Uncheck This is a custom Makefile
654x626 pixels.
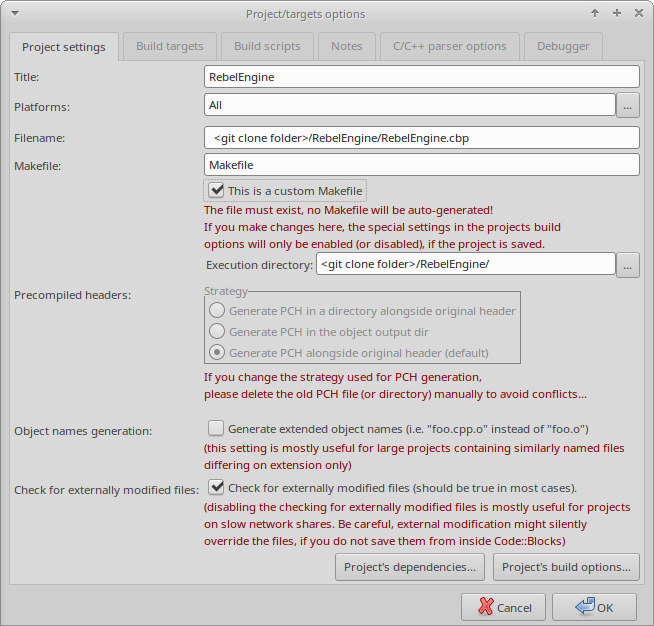[216, 190]
